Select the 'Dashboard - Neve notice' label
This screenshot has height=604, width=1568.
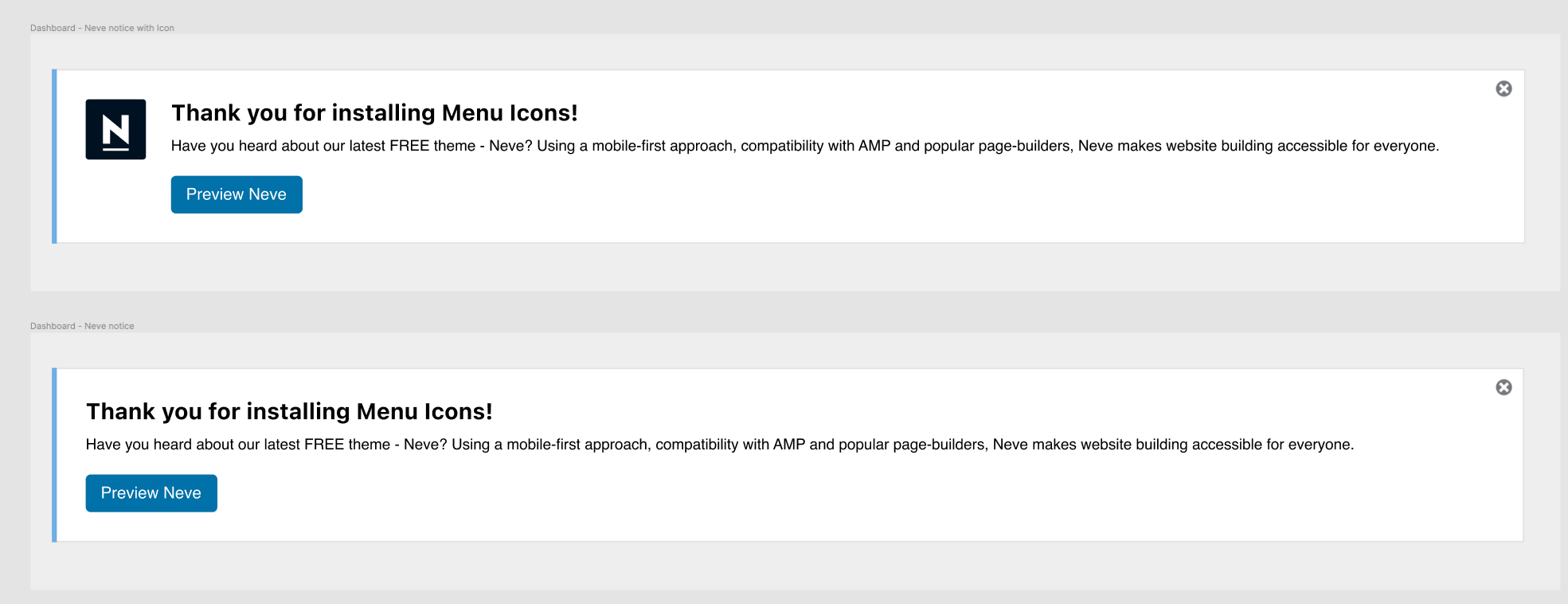point(81,325)
